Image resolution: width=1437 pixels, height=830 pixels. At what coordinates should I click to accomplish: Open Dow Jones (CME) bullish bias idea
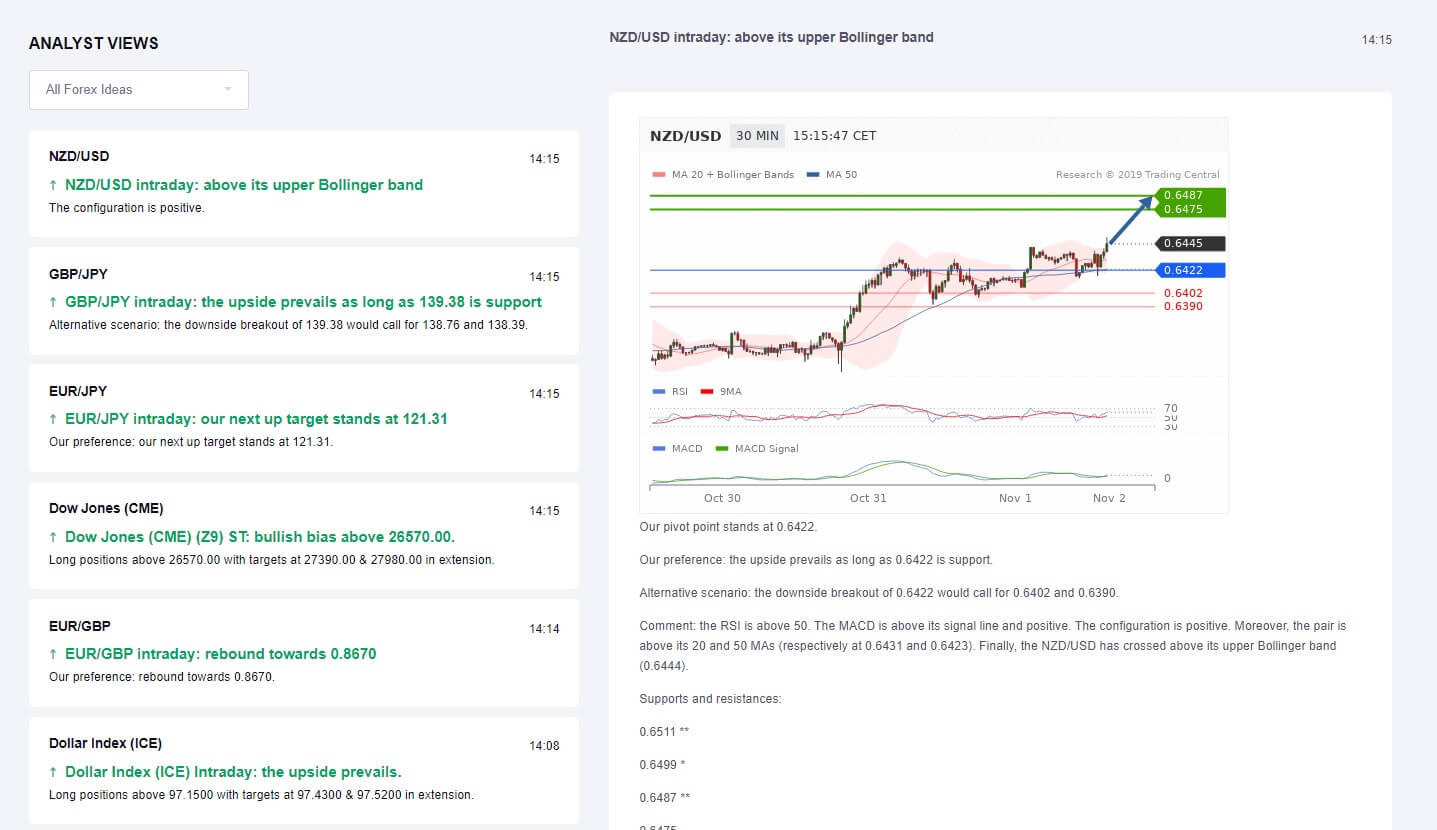click(260, 537)
